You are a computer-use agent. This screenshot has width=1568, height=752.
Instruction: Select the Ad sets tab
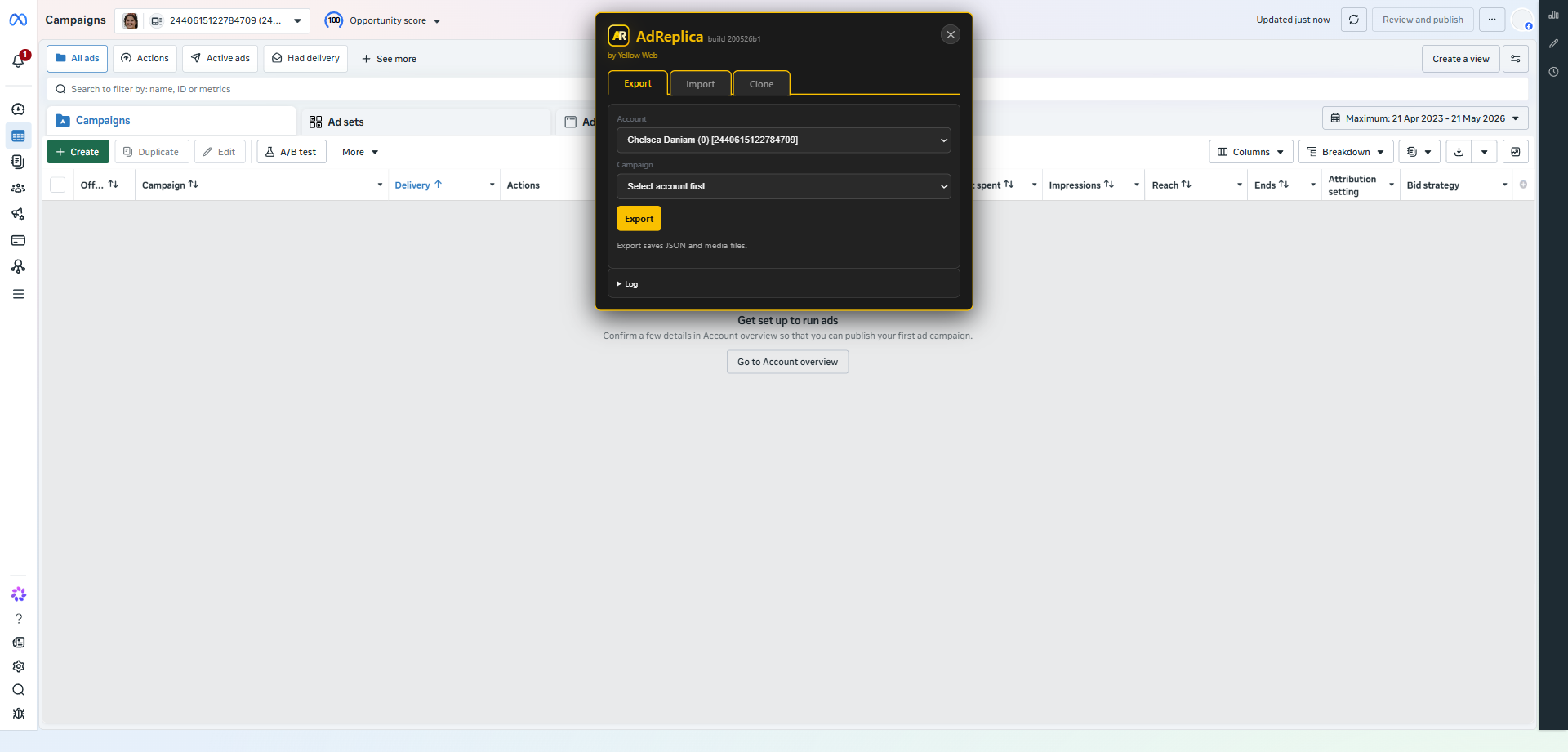click(x=426, y=122)
